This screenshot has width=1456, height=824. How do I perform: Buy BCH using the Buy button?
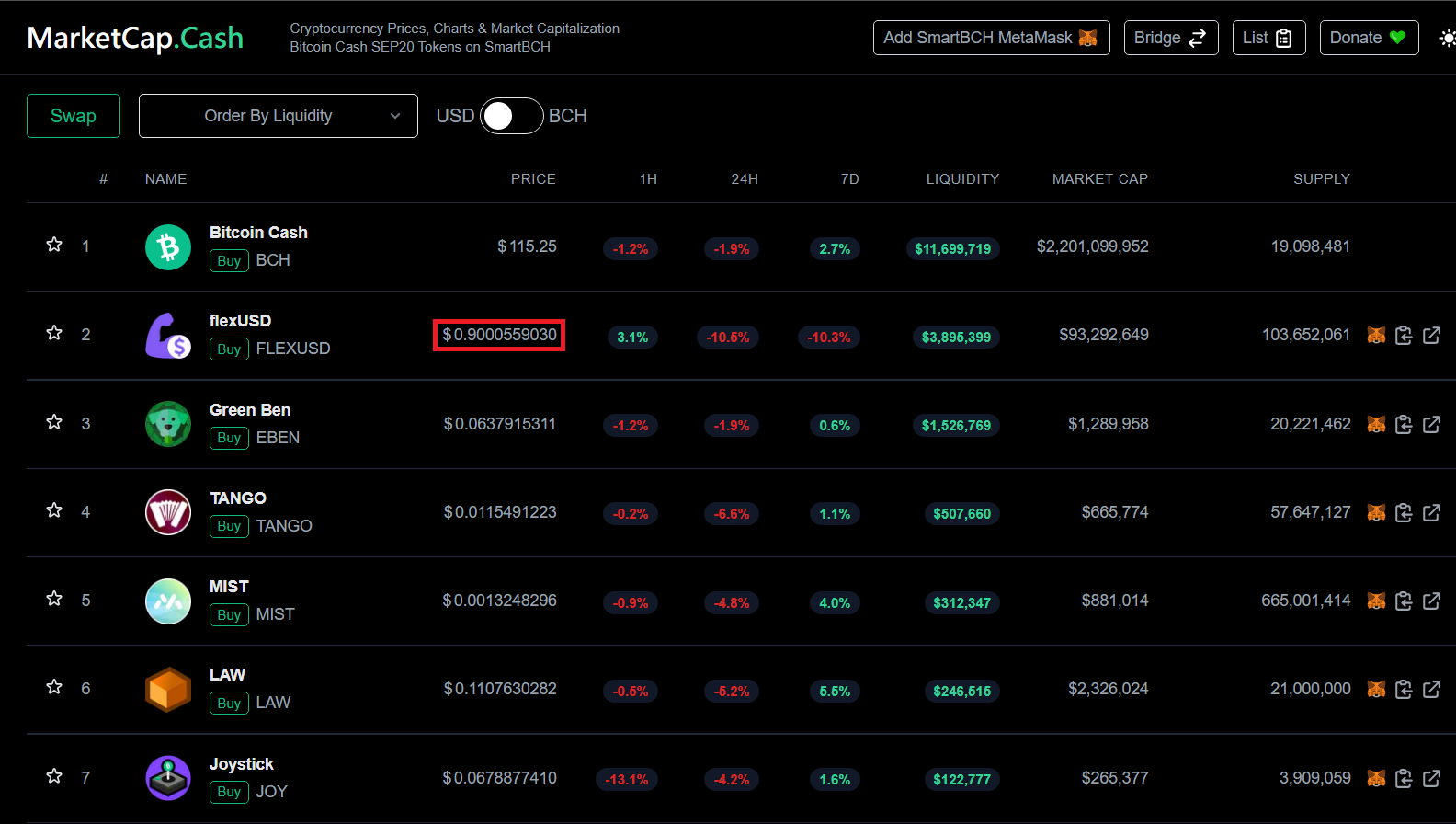tap(229, 261)
